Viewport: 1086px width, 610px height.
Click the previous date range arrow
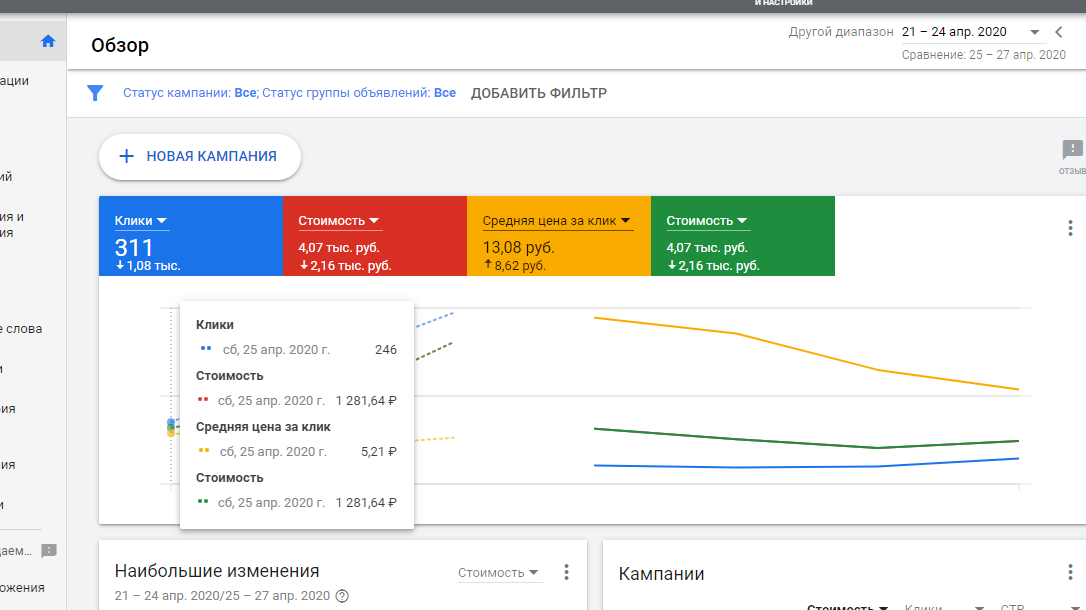1058,32
